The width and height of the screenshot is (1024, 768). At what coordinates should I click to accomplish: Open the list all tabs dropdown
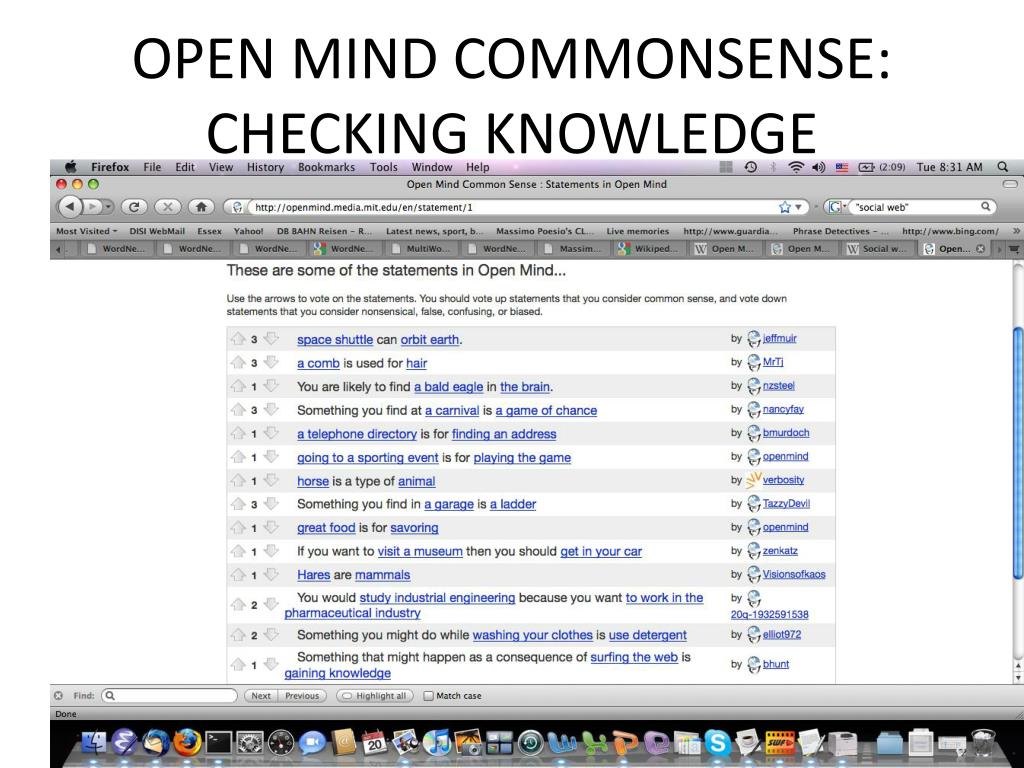1013,249
